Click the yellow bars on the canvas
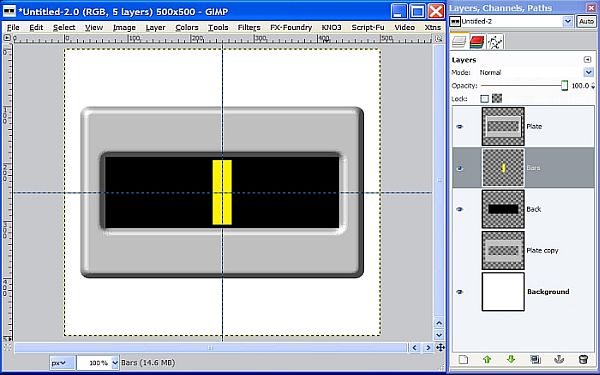The image size is (600, 375). (222, 192)
